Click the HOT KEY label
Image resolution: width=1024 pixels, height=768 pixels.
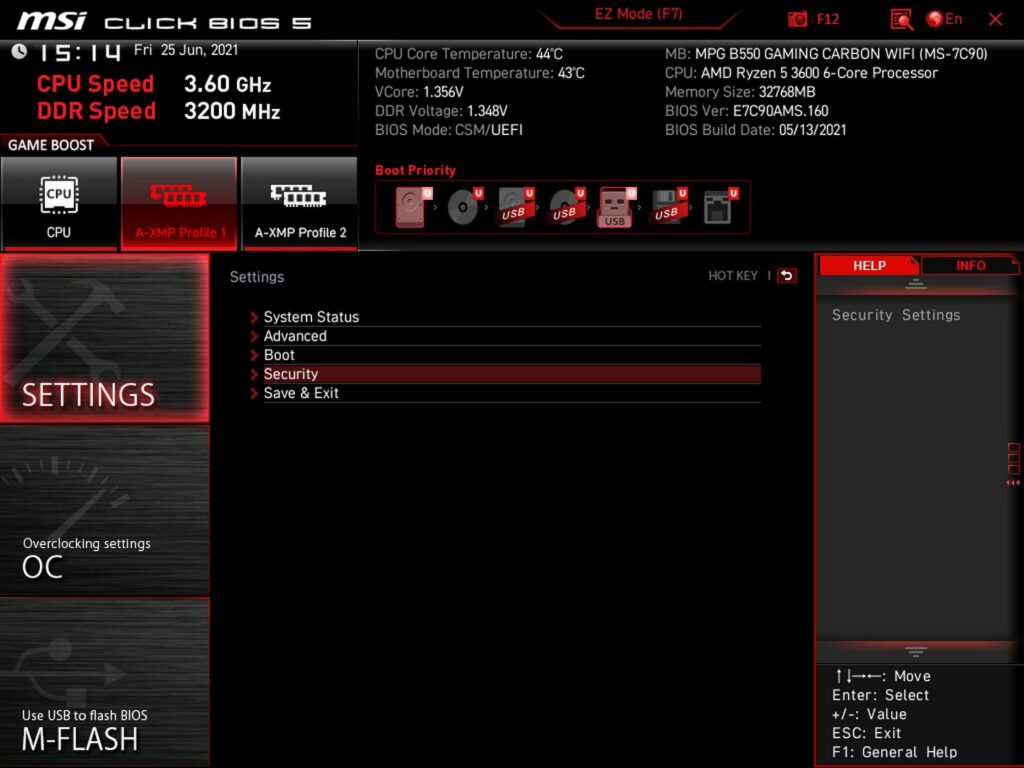(x=733, y=276)
